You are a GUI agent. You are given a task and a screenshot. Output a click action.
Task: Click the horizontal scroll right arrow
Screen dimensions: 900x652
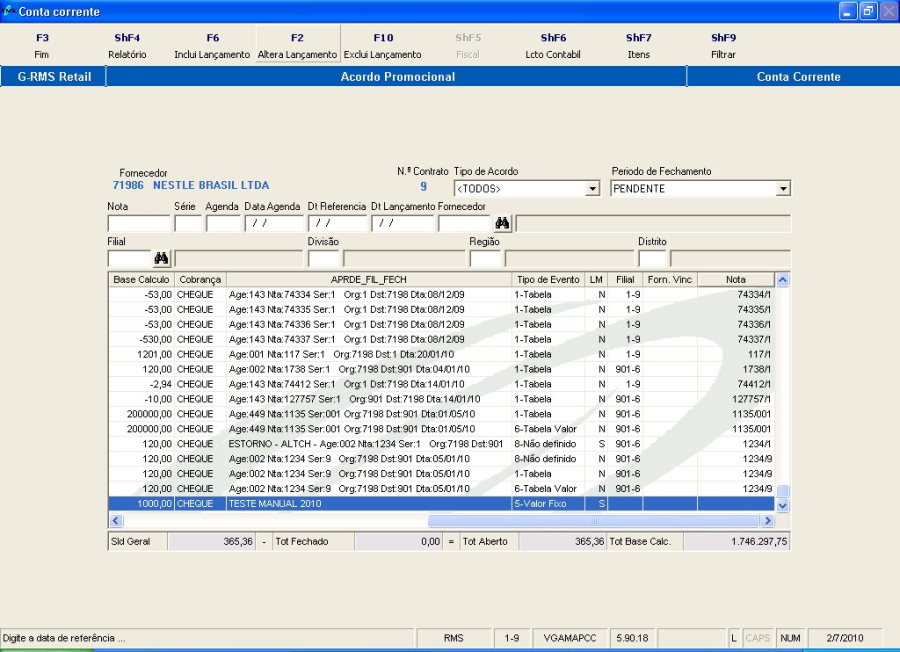pos(767,521)
